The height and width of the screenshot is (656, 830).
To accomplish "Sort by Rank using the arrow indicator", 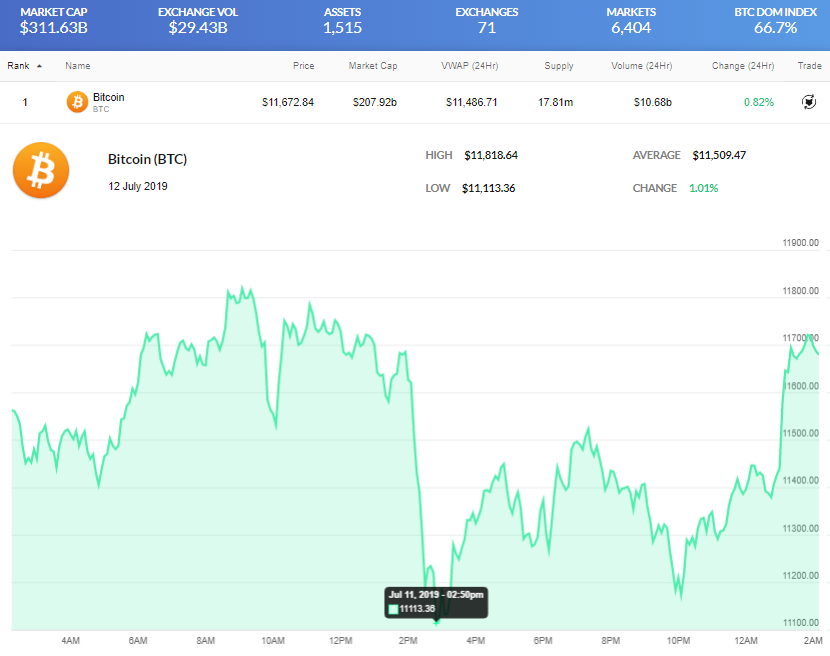I will tap(39, 66).
